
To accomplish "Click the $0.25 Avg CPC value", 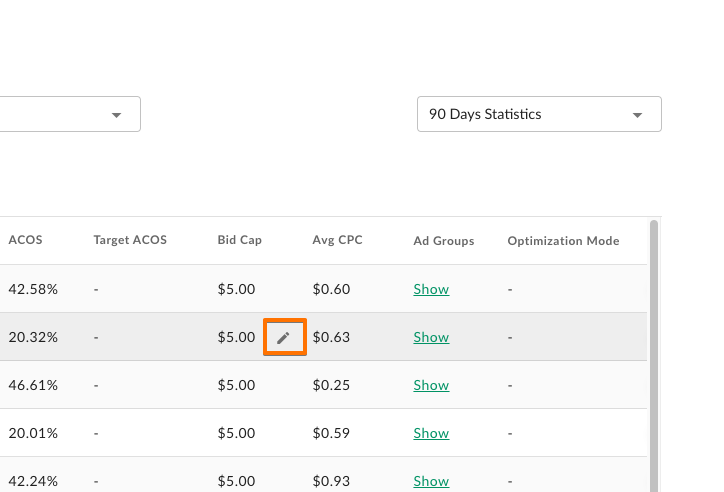I will (x=331, y=385).
